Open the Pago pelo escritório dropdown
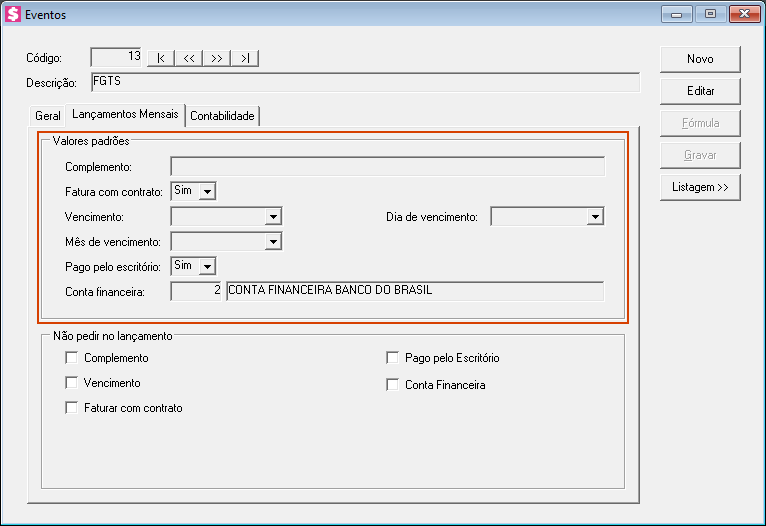The height and width of the screenshot is (526, 766). pos(208,266)
